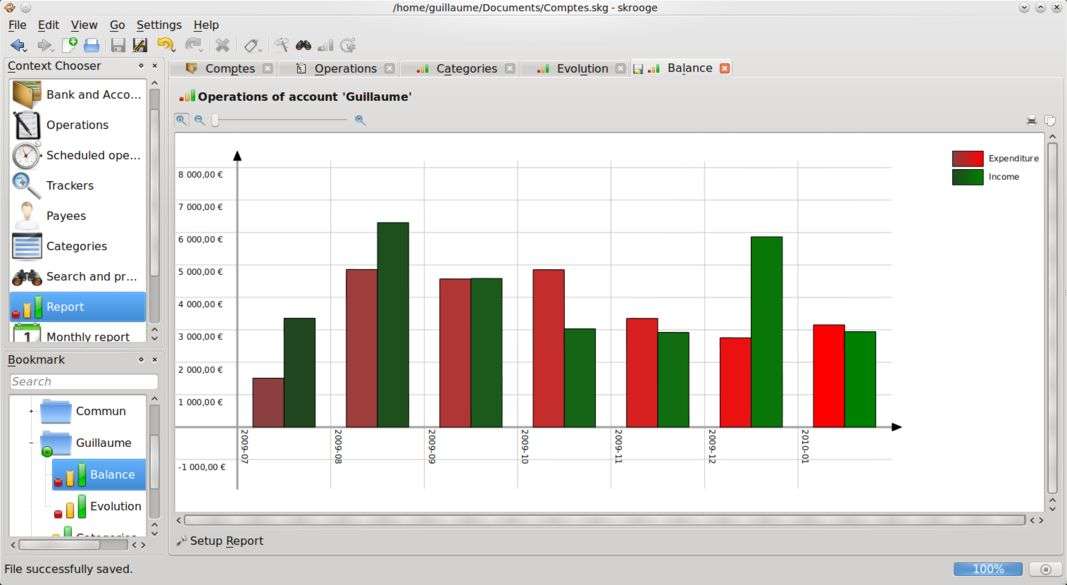
Task: Click the Undo arrow in toolbar
Action: [x=166, y=45]
